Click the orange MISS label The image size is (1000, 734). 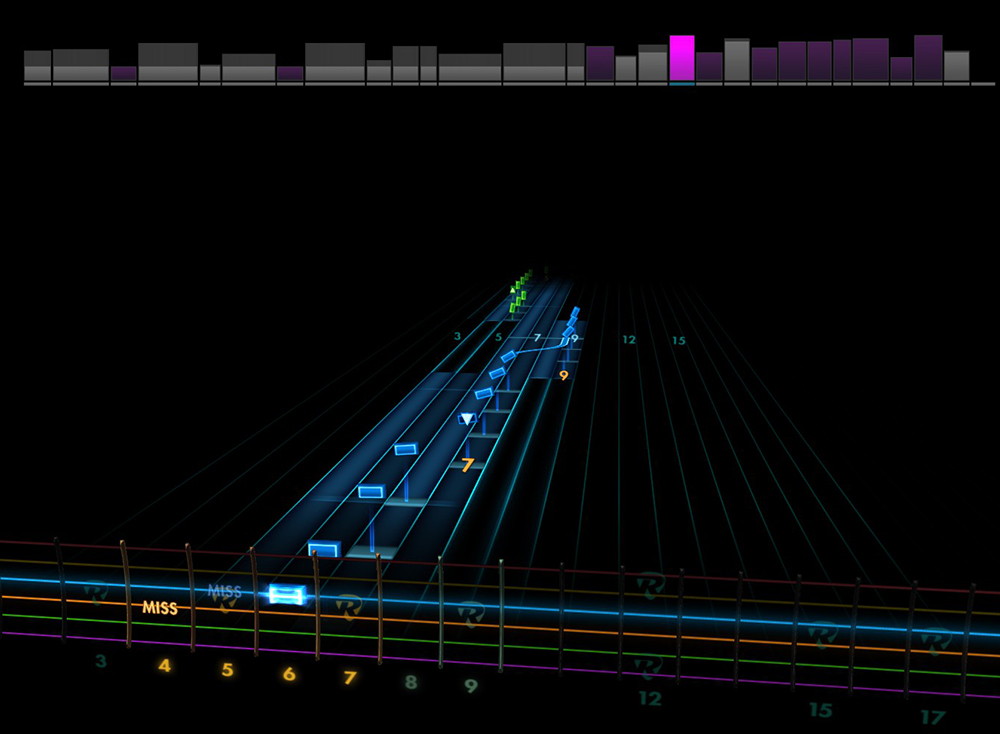pos(159,608)
